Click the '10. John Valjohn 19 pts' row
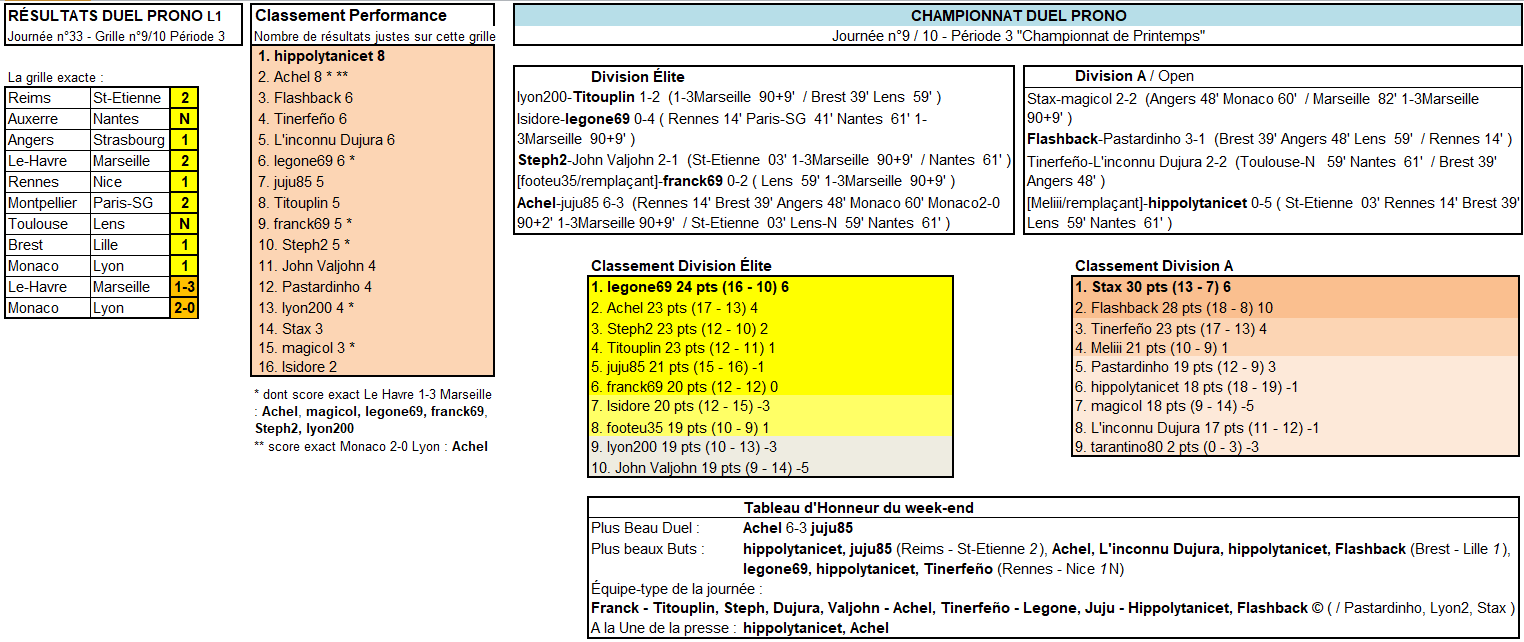Screen dimensions: 1524x642 click(x=700, y=467)
